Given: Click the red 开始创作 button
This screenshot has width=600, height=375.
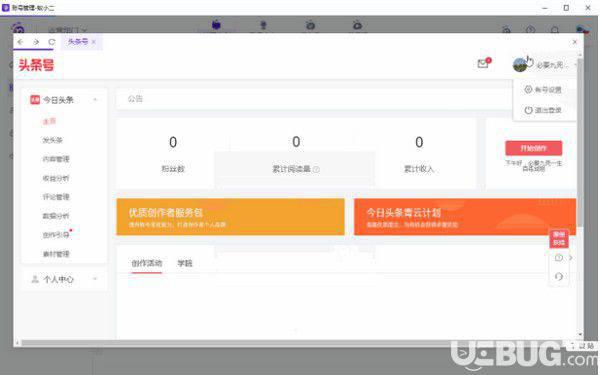Looking at the screenshot, I should (x=534, y=148).
